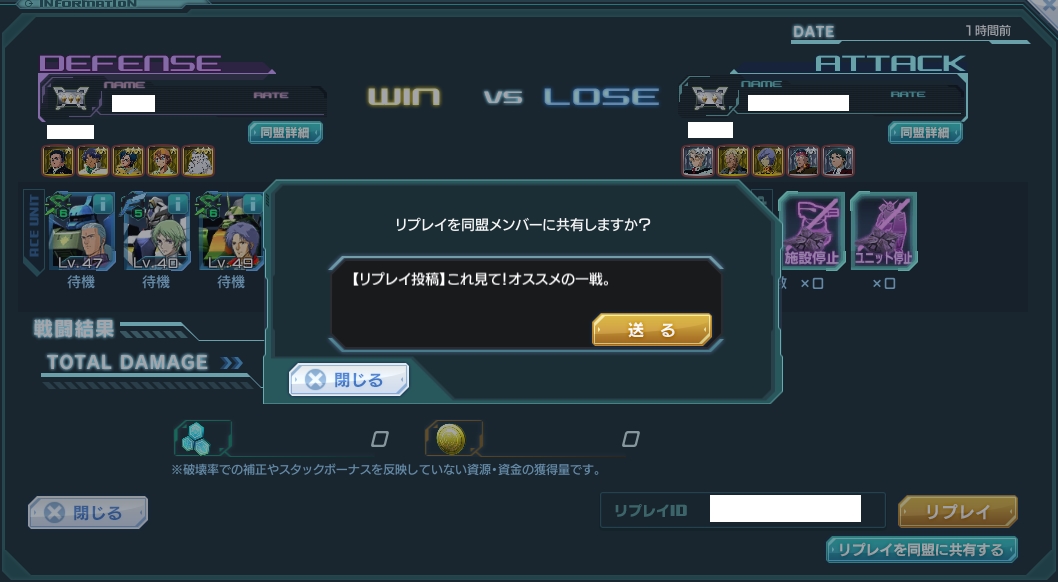The width and height of the screenshot is (1058, 582).
Task: Click the hexagon resource icon
Action: tap(196, 438)
